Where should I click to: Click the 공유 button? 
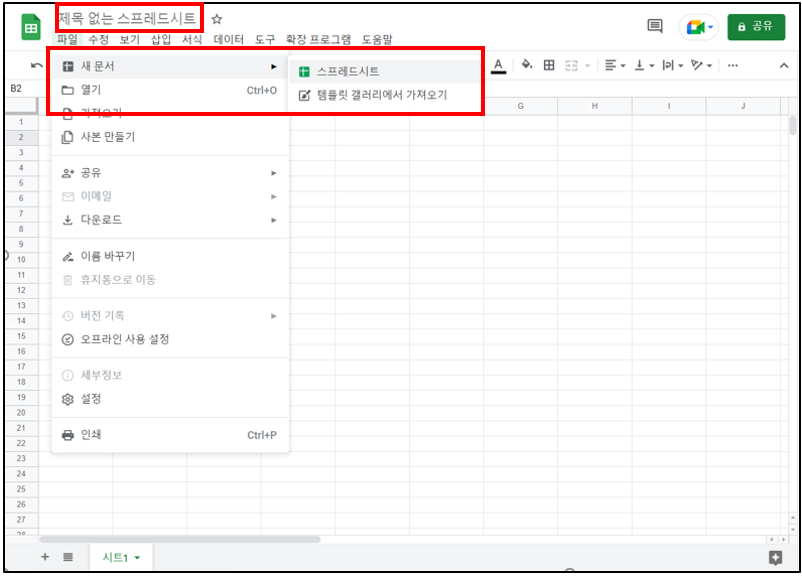756,27
